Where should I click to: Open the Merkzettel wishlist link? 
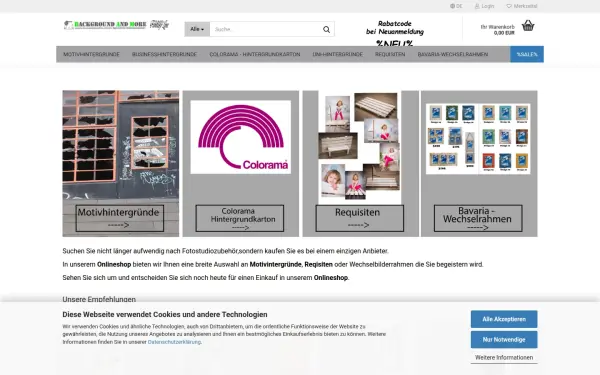coord(525,6)
